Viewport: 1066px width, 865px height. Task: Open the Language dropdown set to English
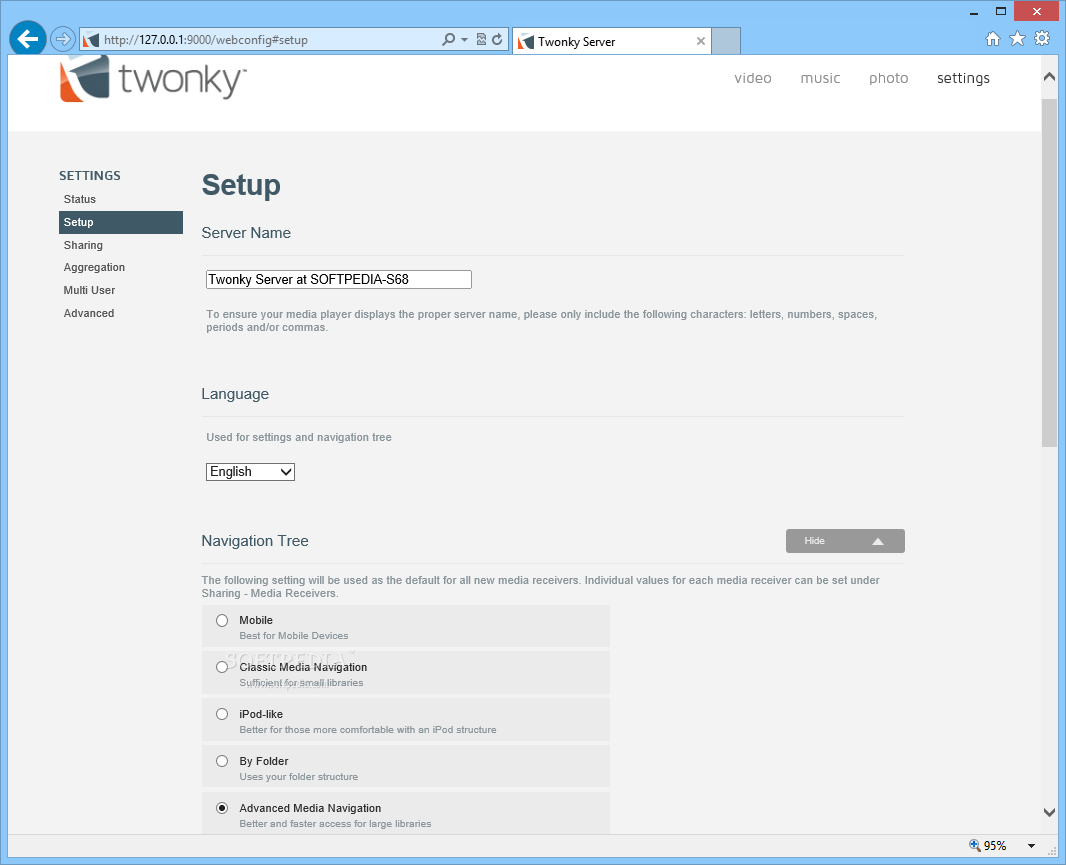click(250, 472)
